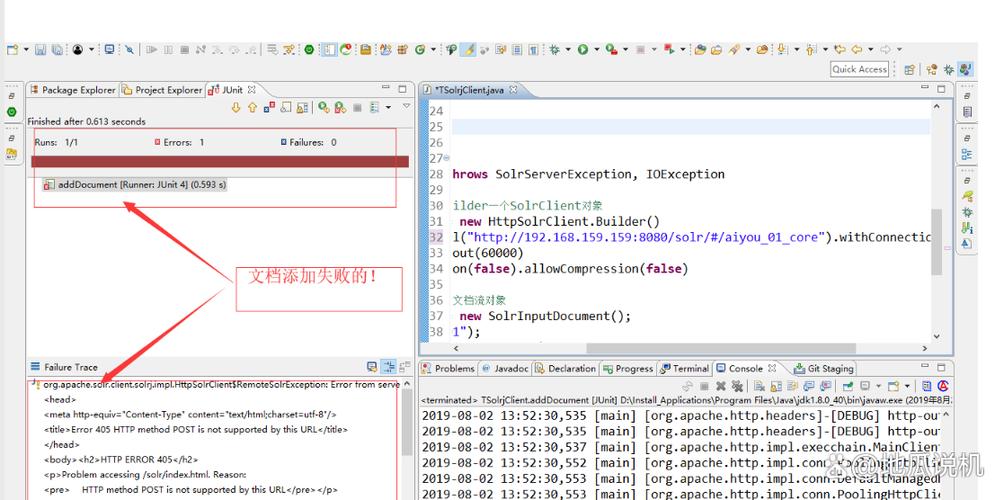
Task: Open the Progress tab
Action: [x=628, y=369]
